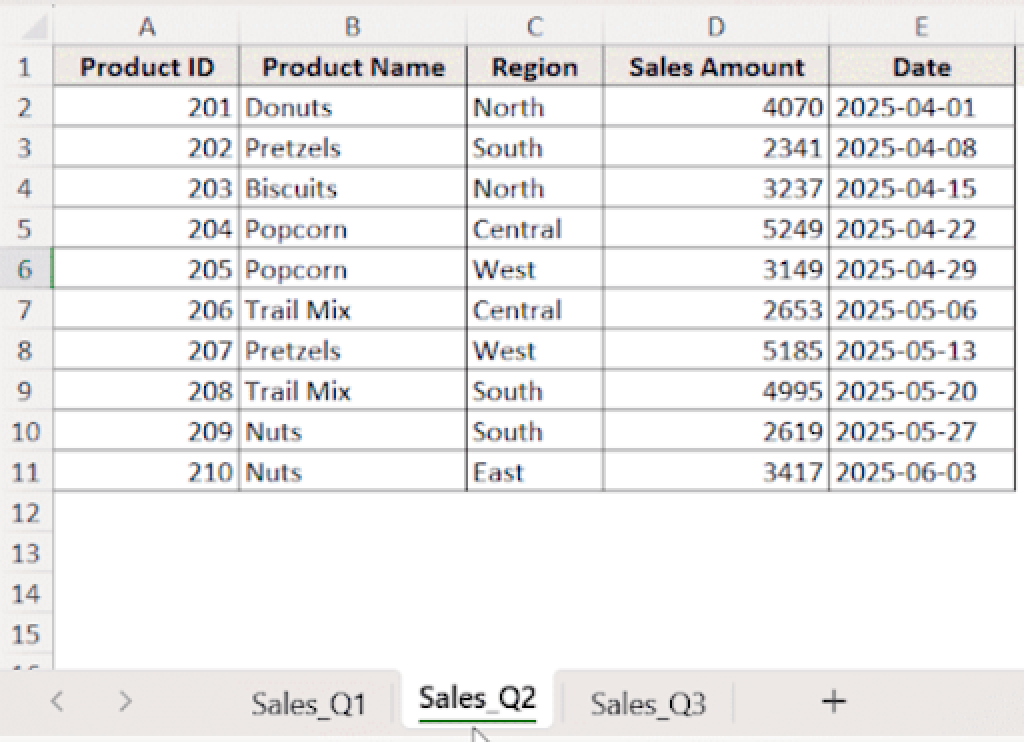Select the date 2025-06-03 cell
Viewport: 1024px width, 742px height.
click(x=921, y=471)
